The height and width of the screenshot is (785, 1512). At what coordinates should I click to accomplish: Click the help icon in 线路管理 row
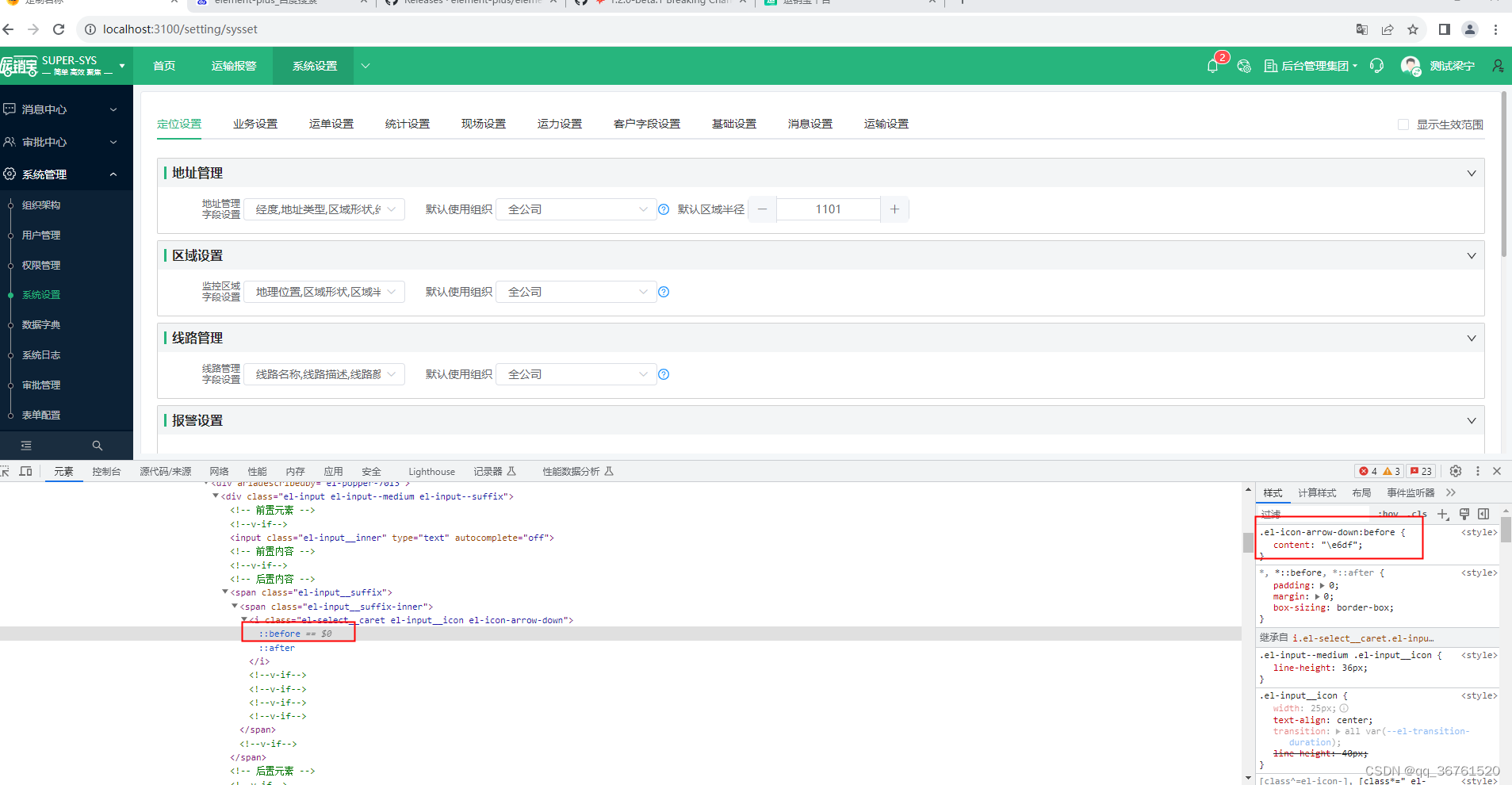664,374
